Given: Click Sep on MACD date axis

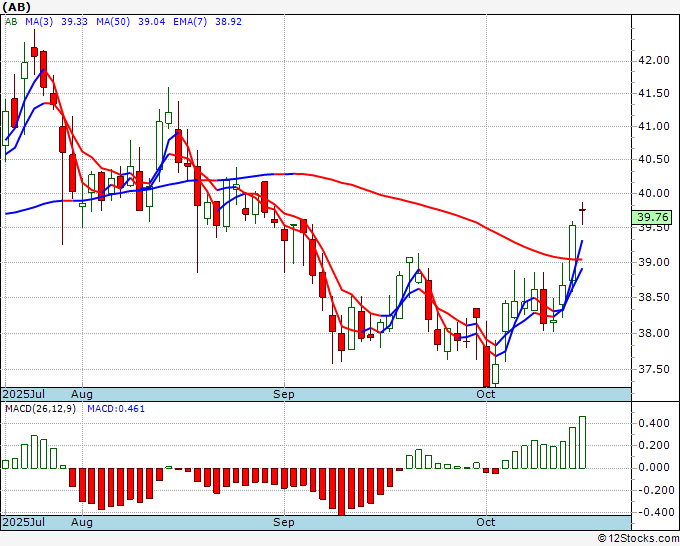Looking at the screenshot, I should click(x=284, y=522).
